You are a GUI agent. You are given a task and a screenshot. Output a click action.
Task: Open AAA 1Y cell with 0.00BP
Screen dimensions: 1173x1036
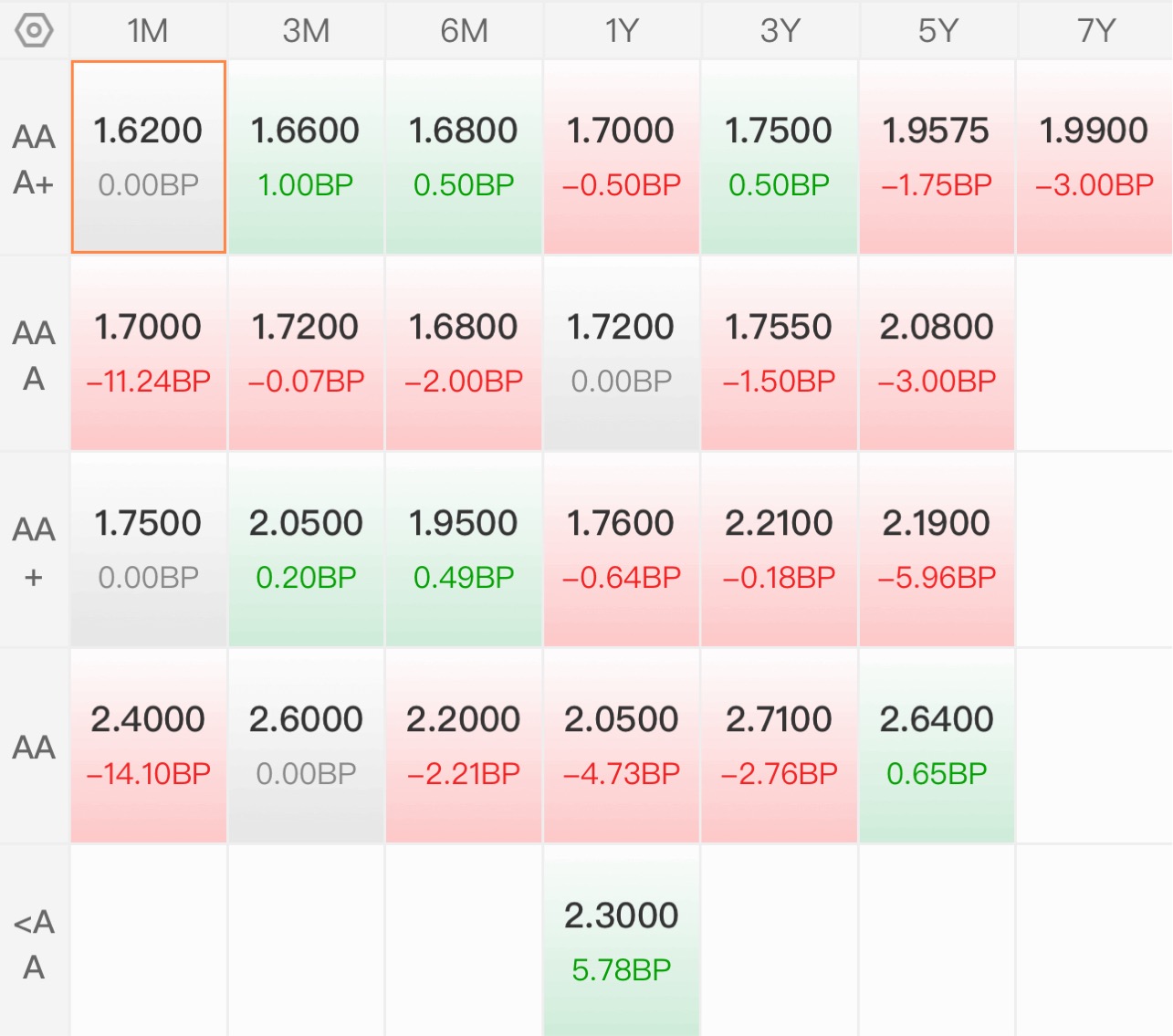coord(622,353)
